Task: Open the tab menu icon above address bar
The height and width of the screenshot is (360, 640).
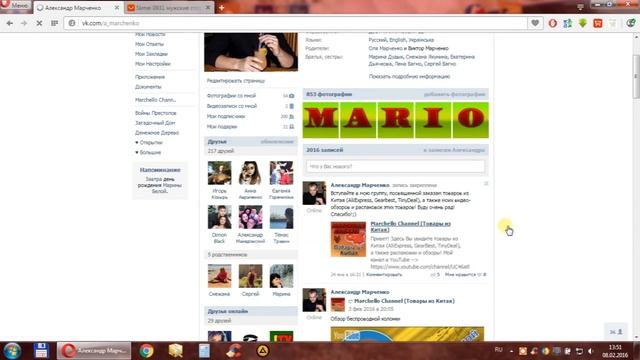Action: tap(580, 7)
